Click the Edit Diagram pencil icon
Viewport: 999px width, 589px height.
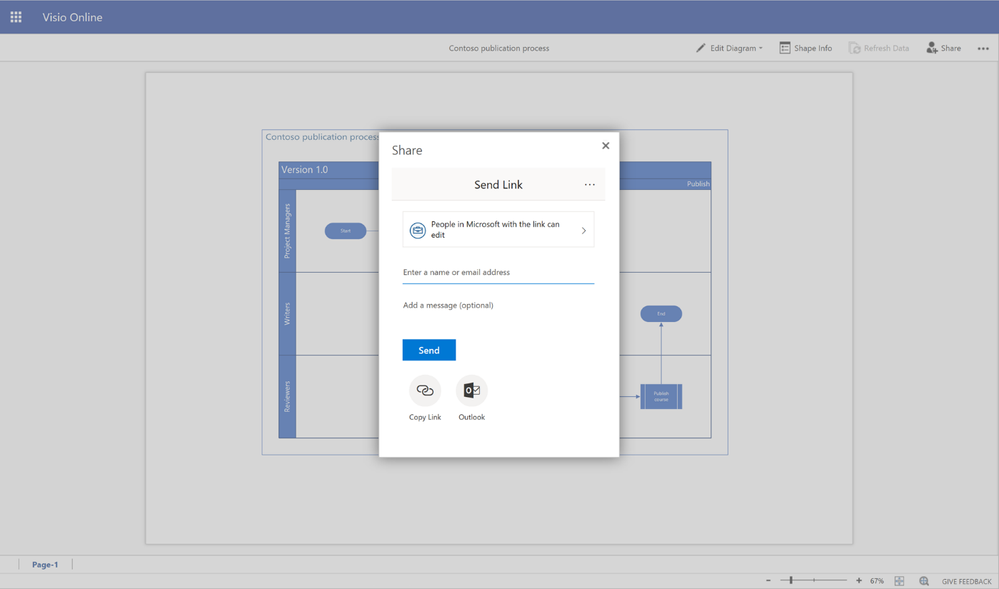(701, 48)
